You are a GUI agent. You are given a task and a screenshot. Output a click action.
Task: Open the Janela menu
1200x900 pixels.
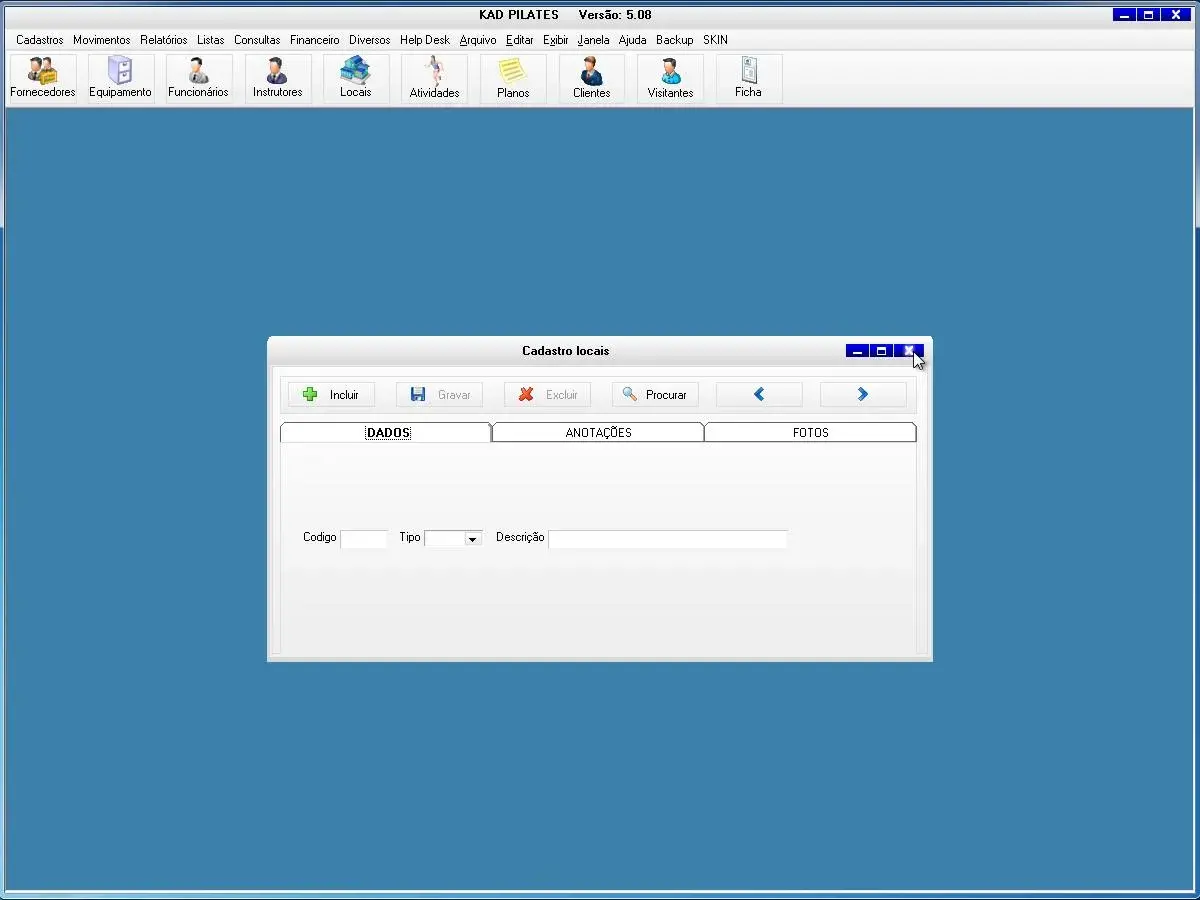tap(594, 40)
